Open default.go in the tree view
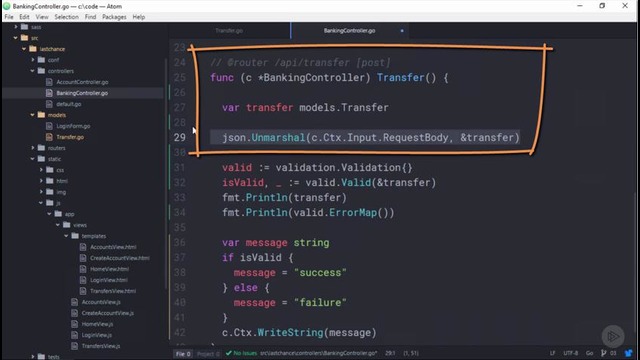The width and height of the screenshot is (640, 360). click(x=69, y=104)
